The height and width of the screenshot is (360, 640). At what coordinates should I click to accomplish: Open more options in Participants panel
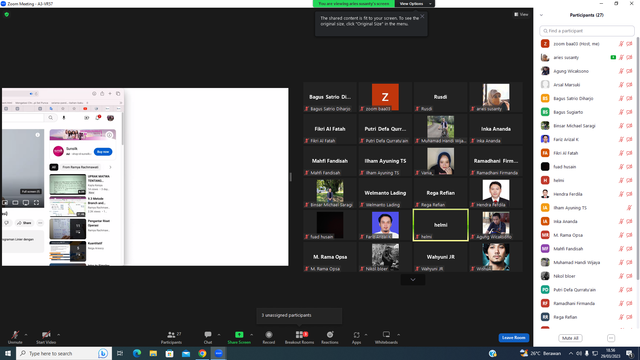(611, 338)
